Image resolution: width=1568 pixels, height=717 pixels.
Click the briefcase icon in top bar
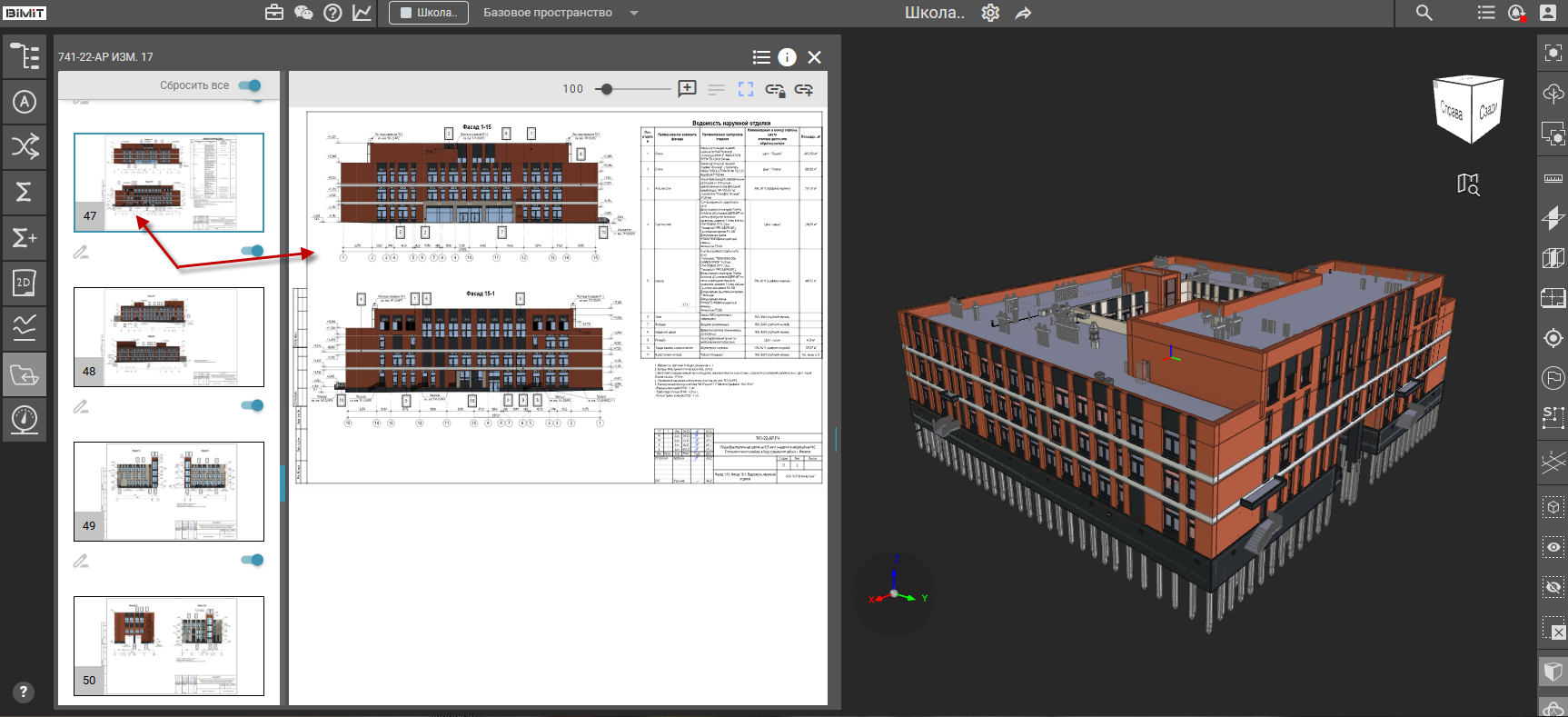[274, 13]
